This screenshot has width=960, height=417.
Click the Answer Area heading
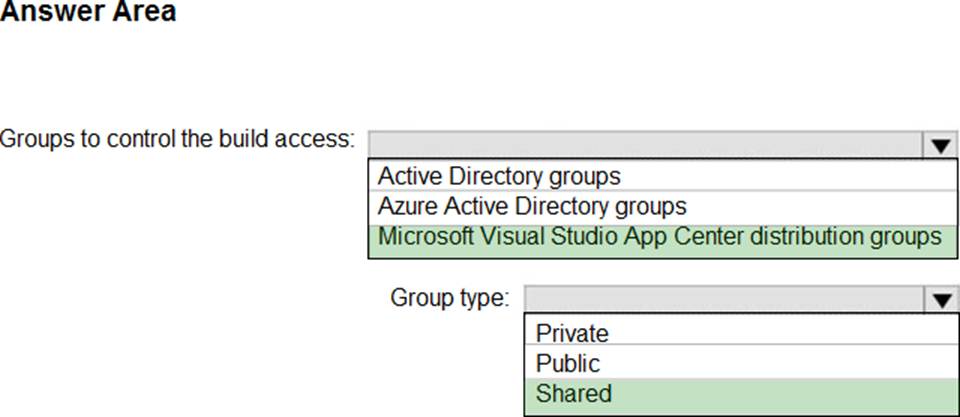88,12
